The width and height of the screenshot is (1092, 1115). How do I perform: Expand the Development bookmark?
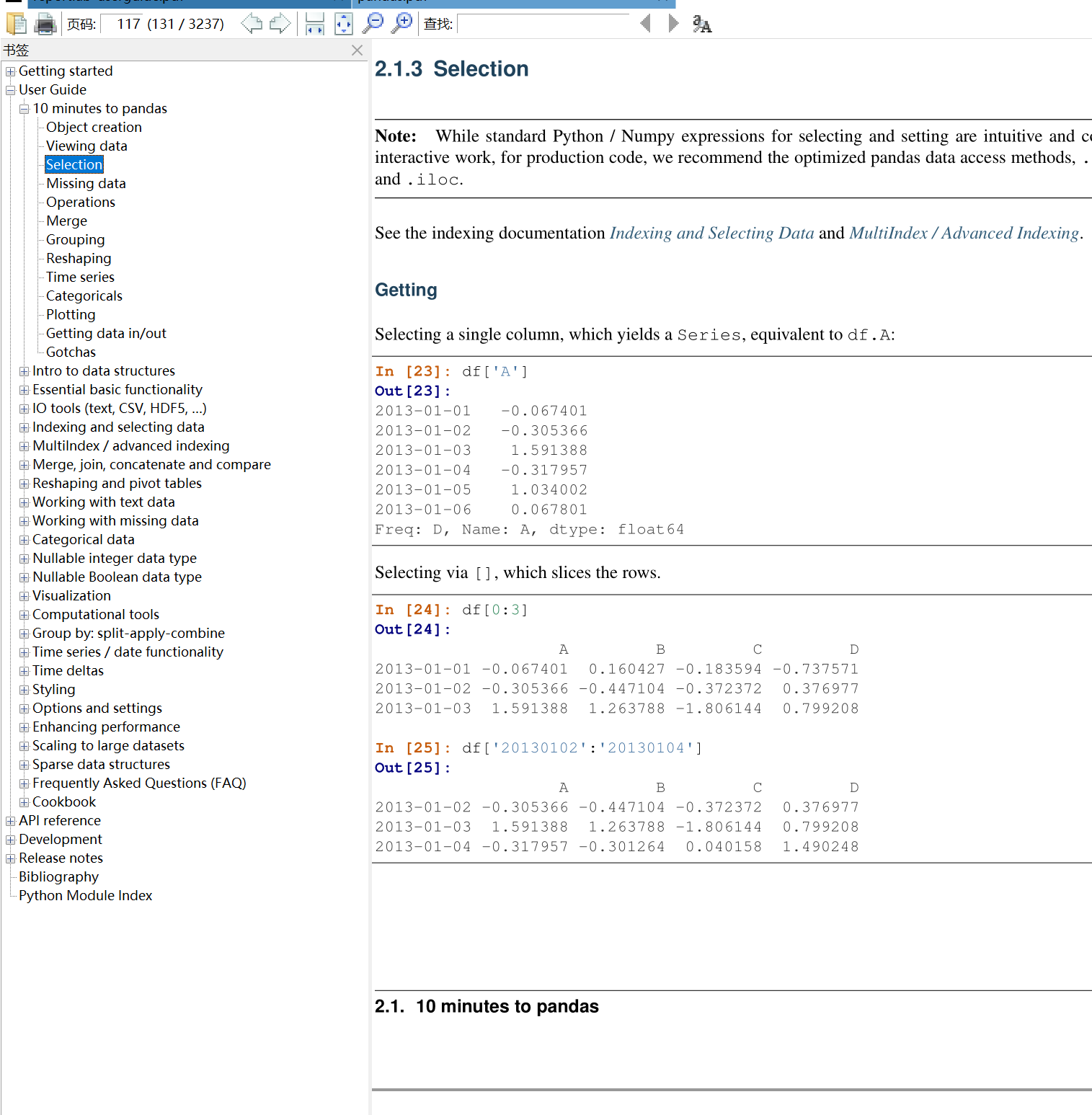[10, 840]
